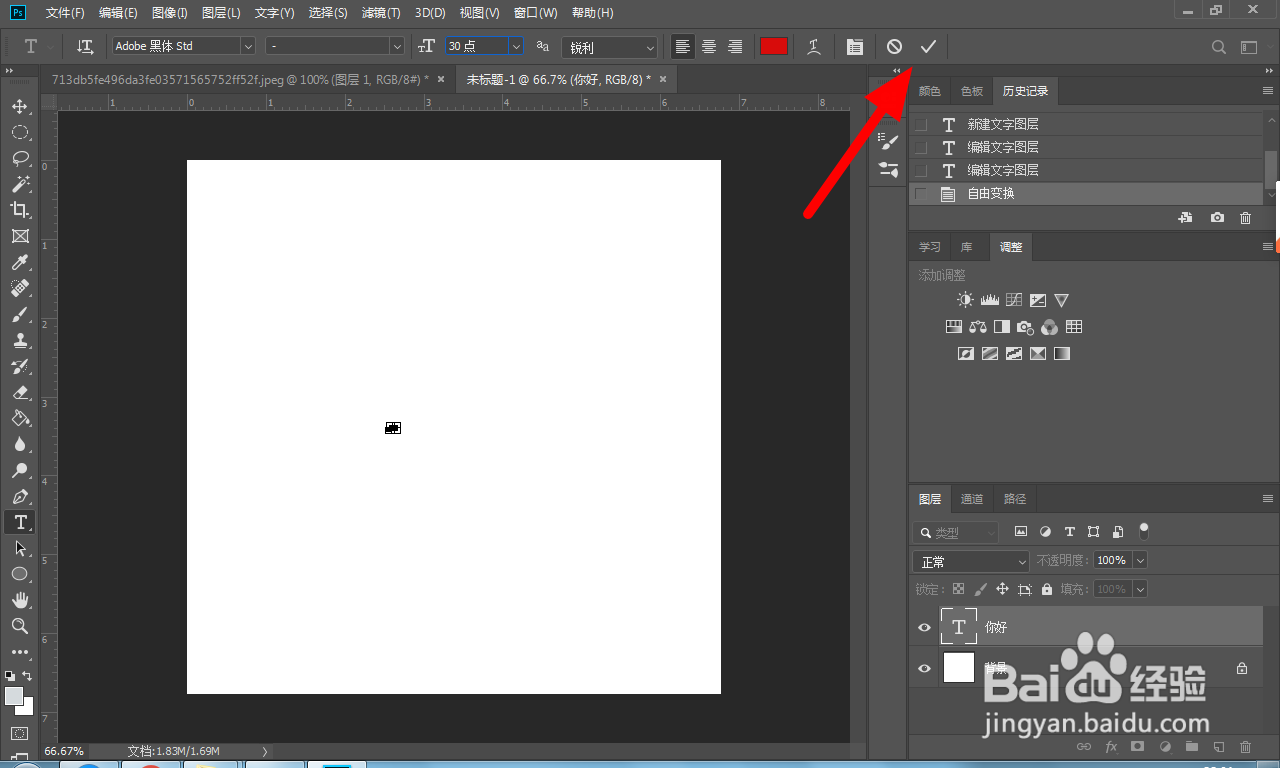This screenshot has height=768, width=1280.
Task: Open the History panel flyout menu
Action: click(1268, 91)
